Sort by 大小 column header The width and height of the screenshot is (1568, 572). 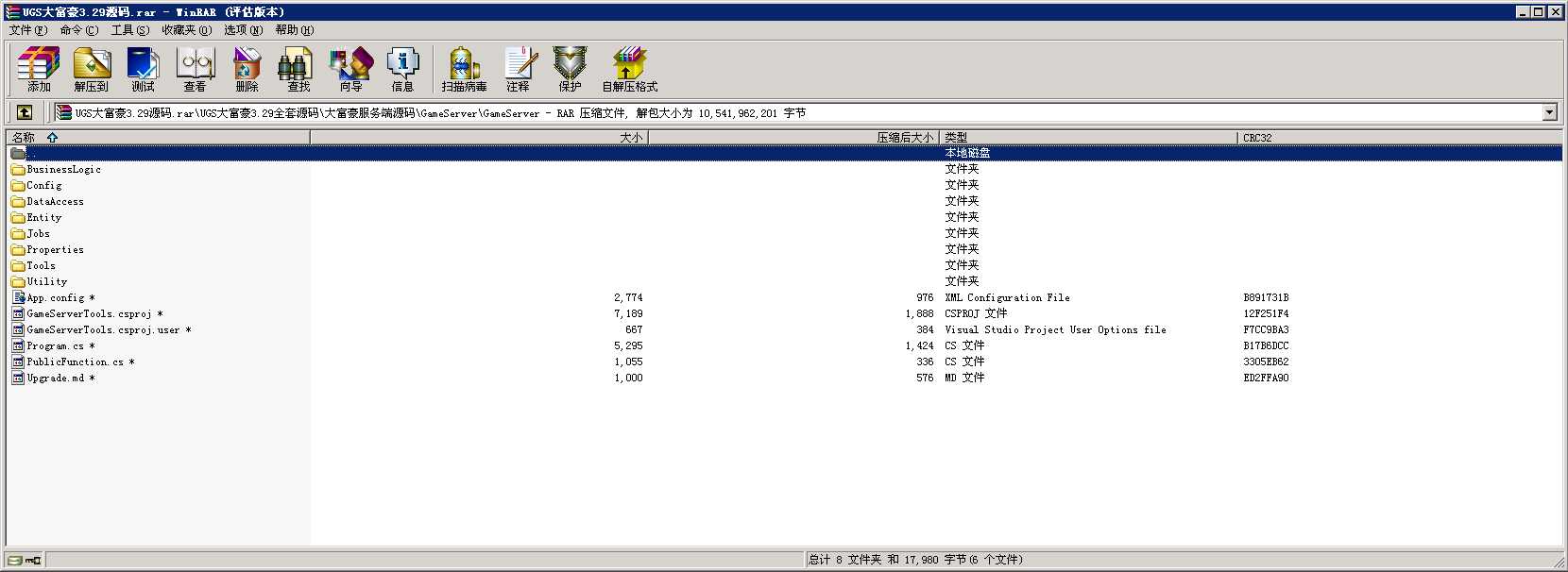[x=479, y=137]
